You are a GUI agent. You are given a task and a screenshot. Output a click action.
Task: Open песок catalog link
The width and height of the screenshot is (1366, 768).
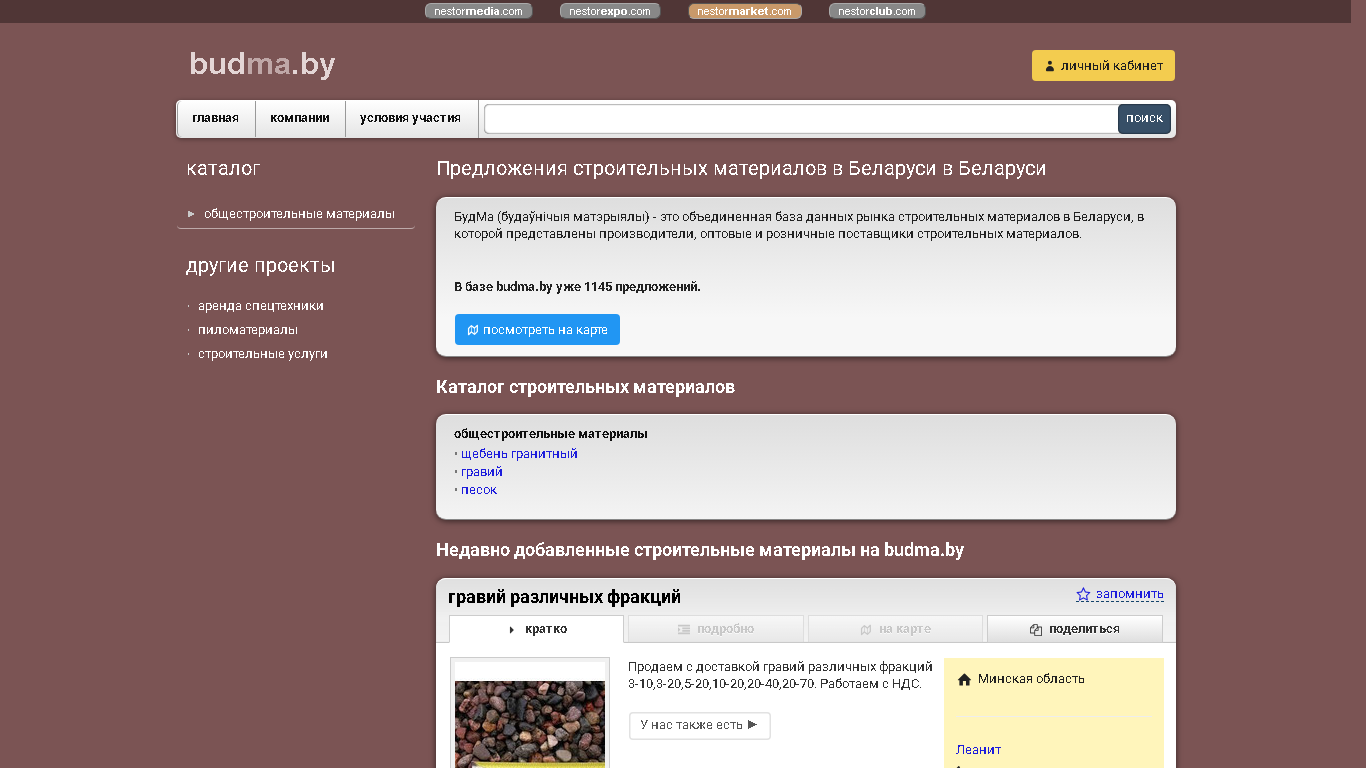(x=479, y=490)
